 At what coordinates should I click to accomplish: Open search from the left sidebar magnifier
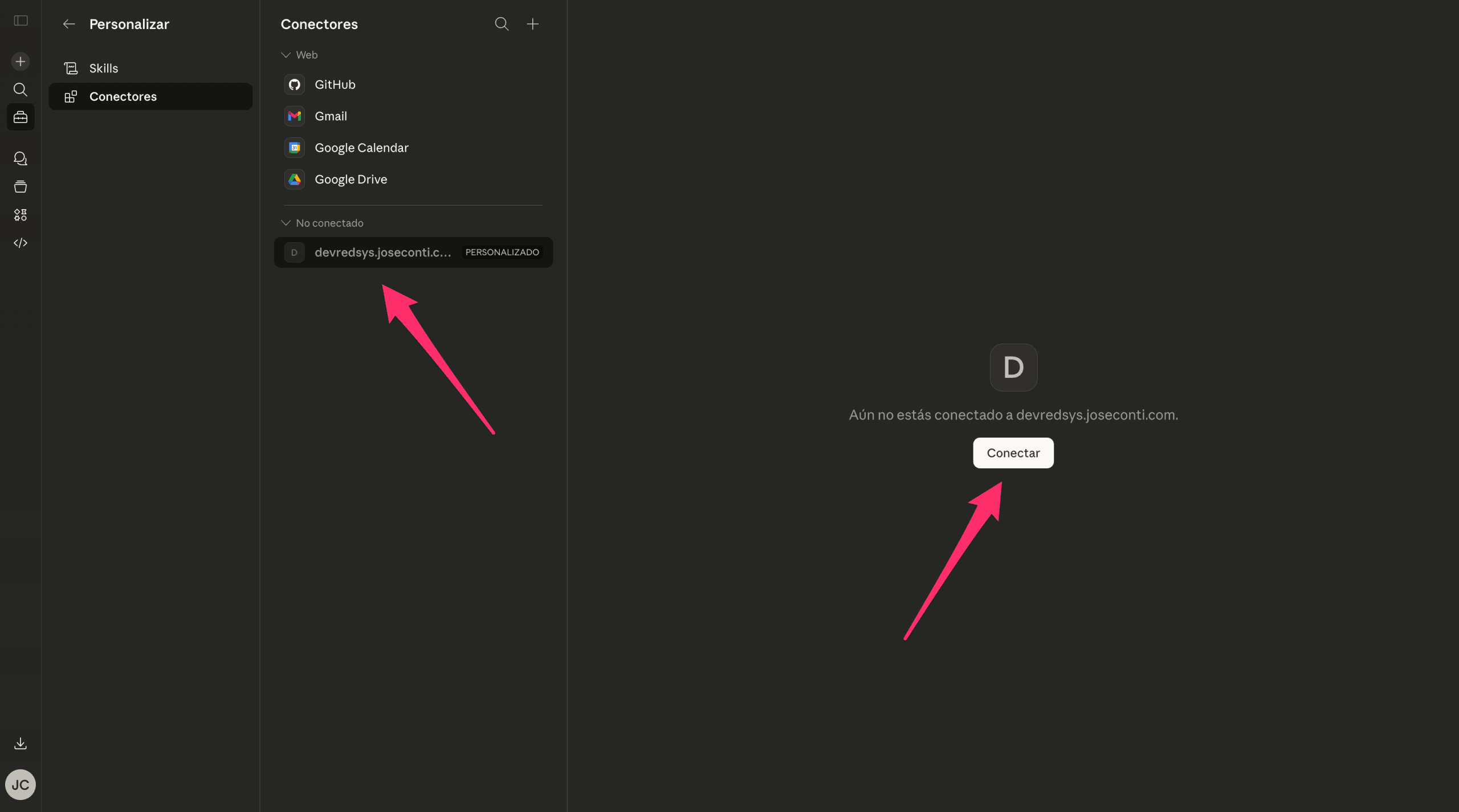pyautogui.click(x=21, y=89)
